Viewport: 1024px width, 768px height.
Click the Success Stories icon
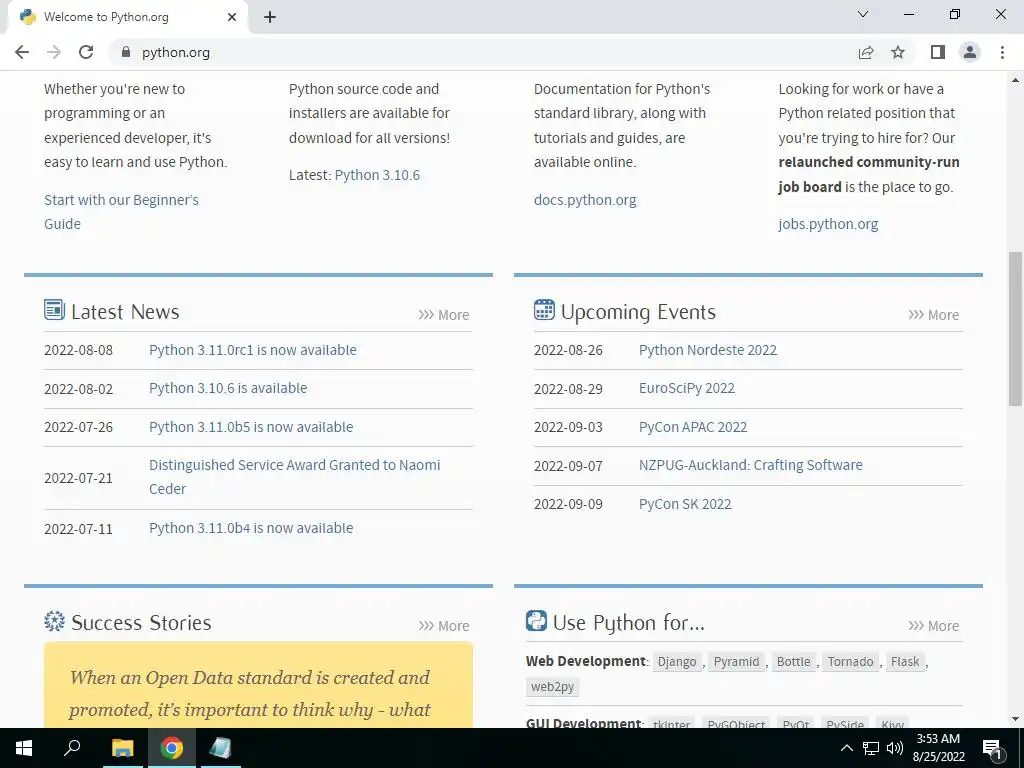(x=54, y=620)
